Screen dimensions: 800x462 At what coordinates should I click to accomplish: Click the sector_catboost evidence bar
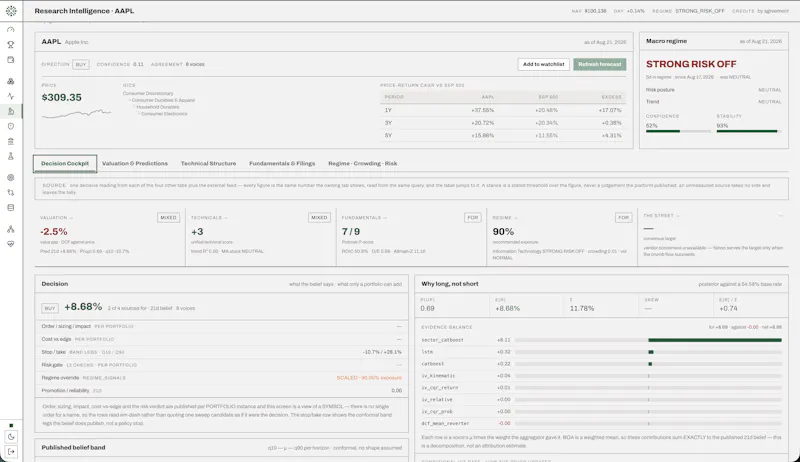pos(648,340)
